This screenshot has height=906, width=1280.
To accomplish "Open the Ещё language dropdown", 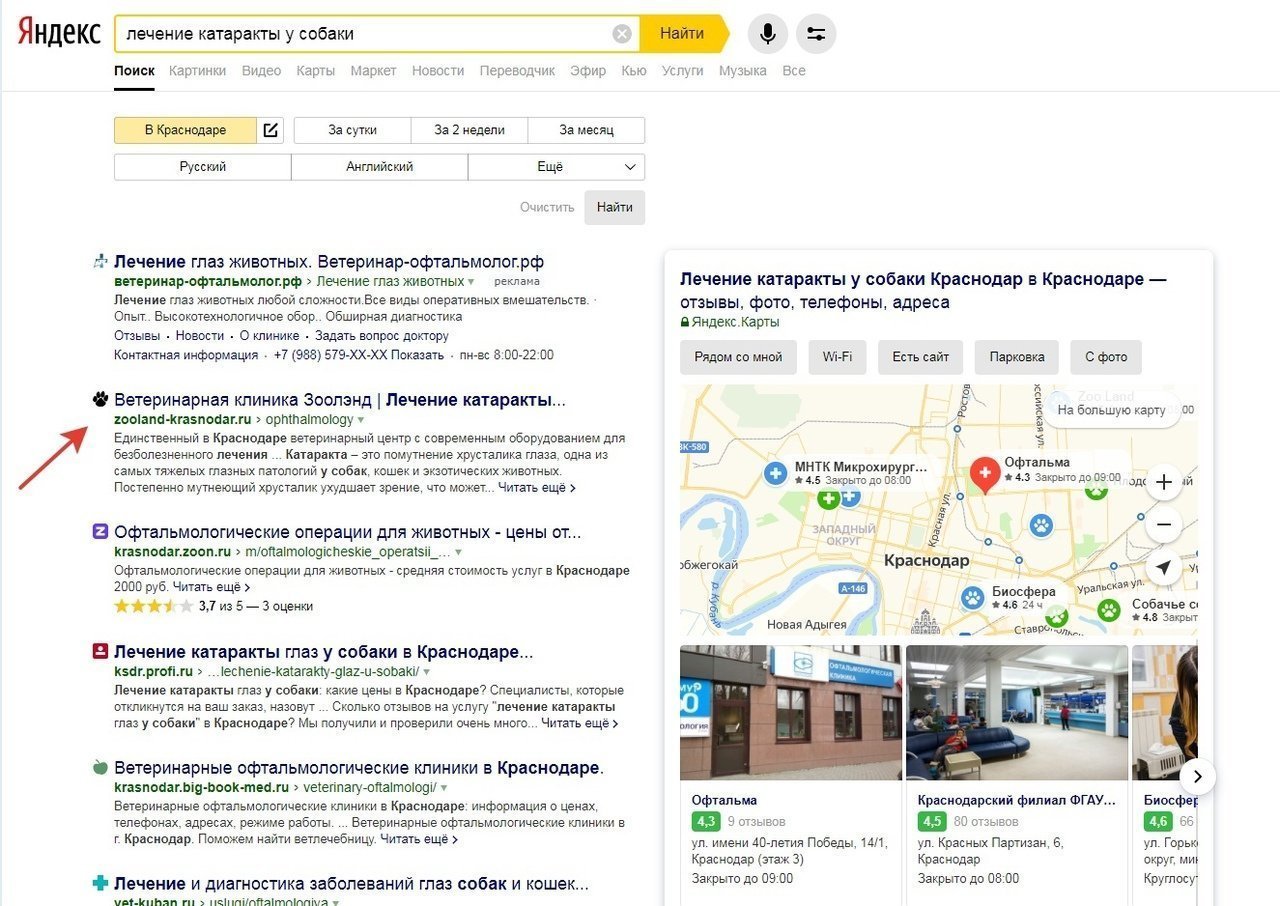I will coord(557,167).
